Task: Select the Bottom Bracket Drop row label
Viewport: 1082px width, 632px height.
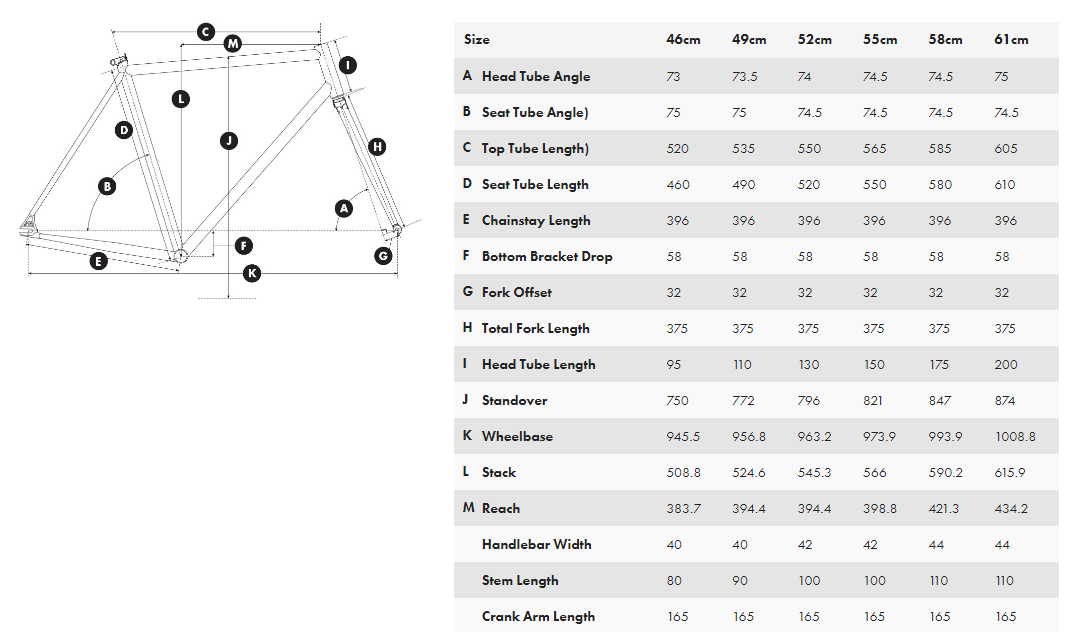Action: click(547, 256)
